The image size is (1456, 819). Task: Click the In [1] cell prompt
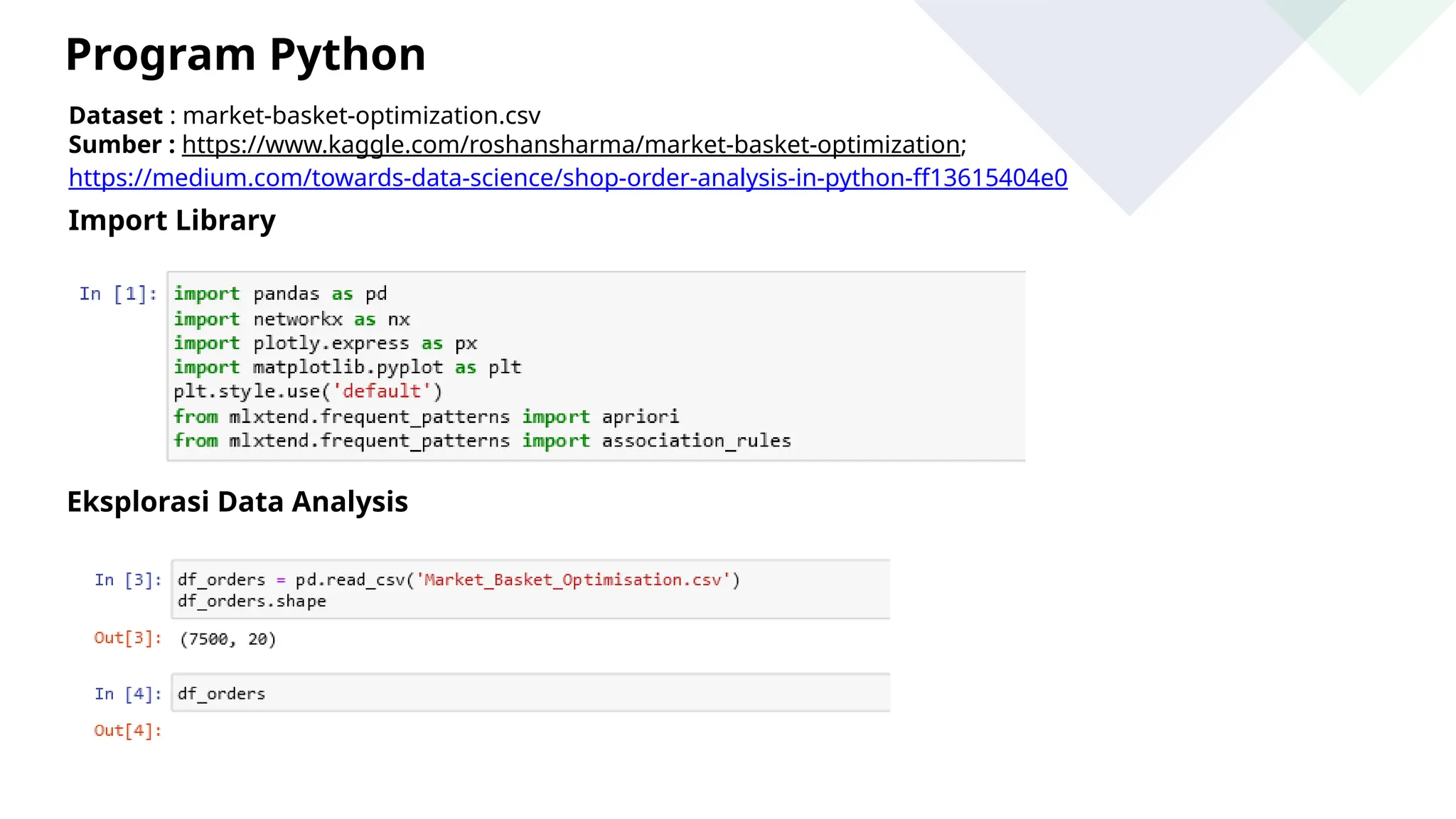tap(118, 294)
